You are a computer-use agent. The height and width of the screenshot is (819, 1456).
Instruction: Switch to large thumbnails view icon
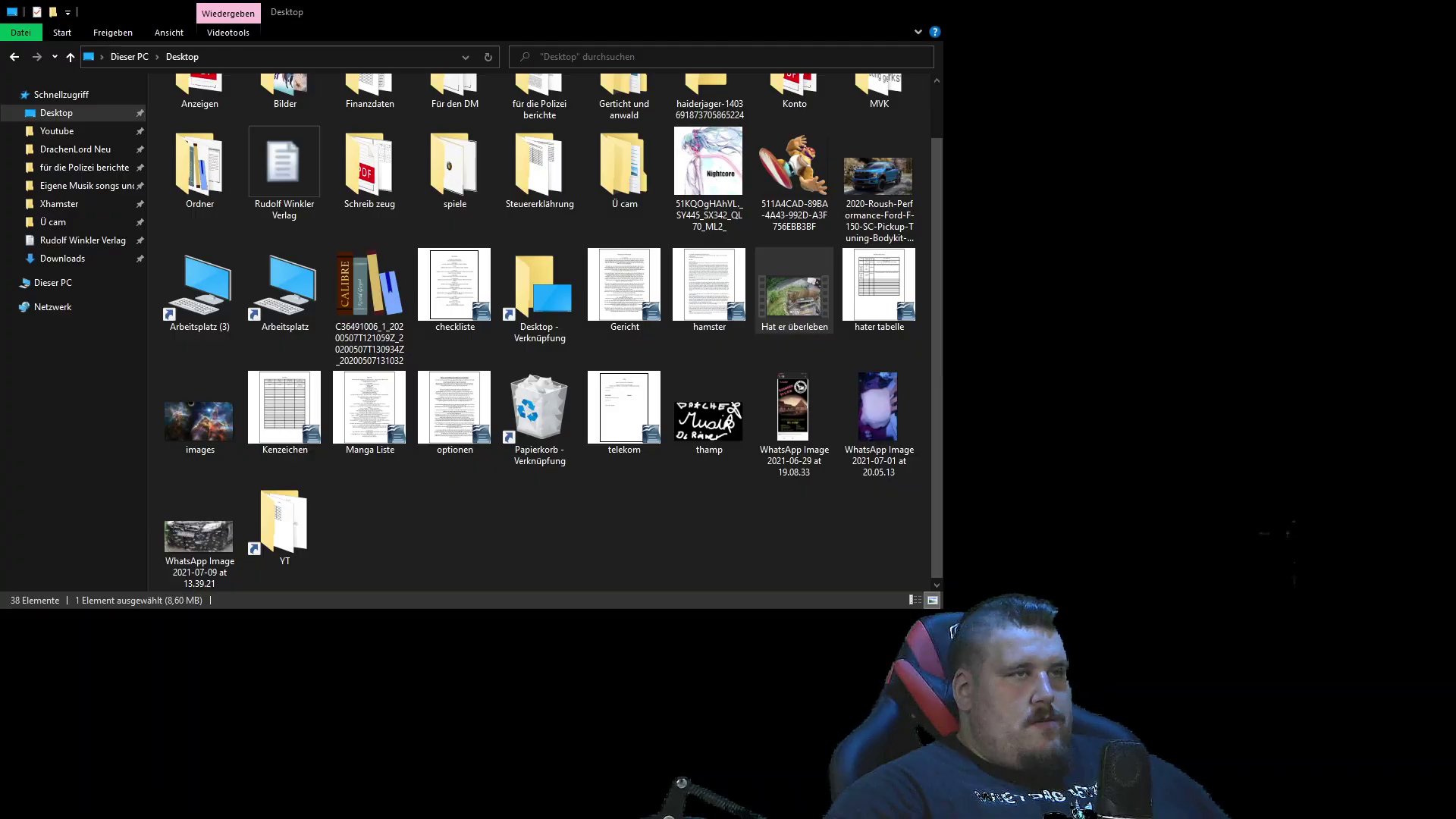tap(933, 600)
